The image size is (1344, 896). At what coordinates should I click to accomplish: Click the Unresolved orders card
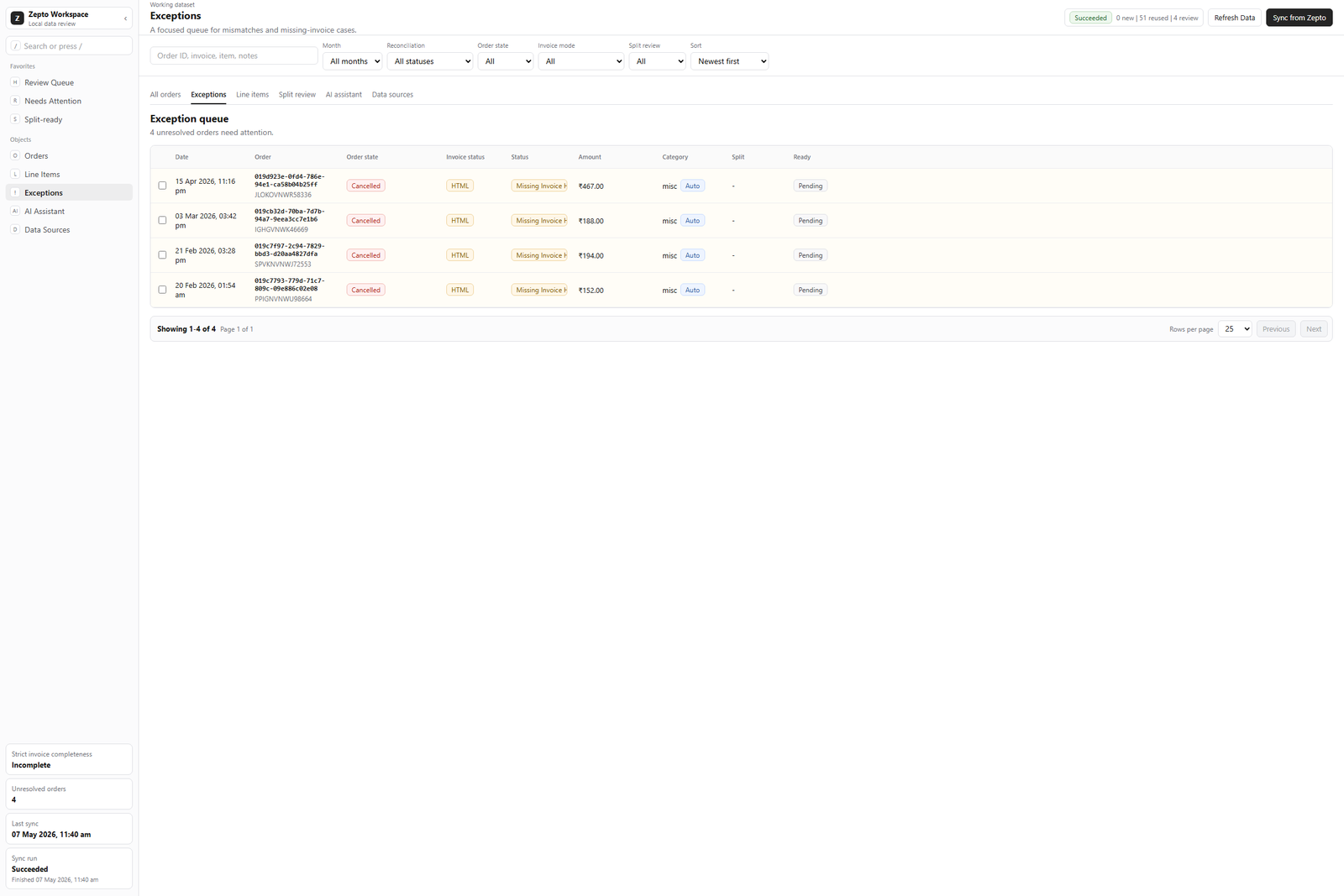coord(69,794)
